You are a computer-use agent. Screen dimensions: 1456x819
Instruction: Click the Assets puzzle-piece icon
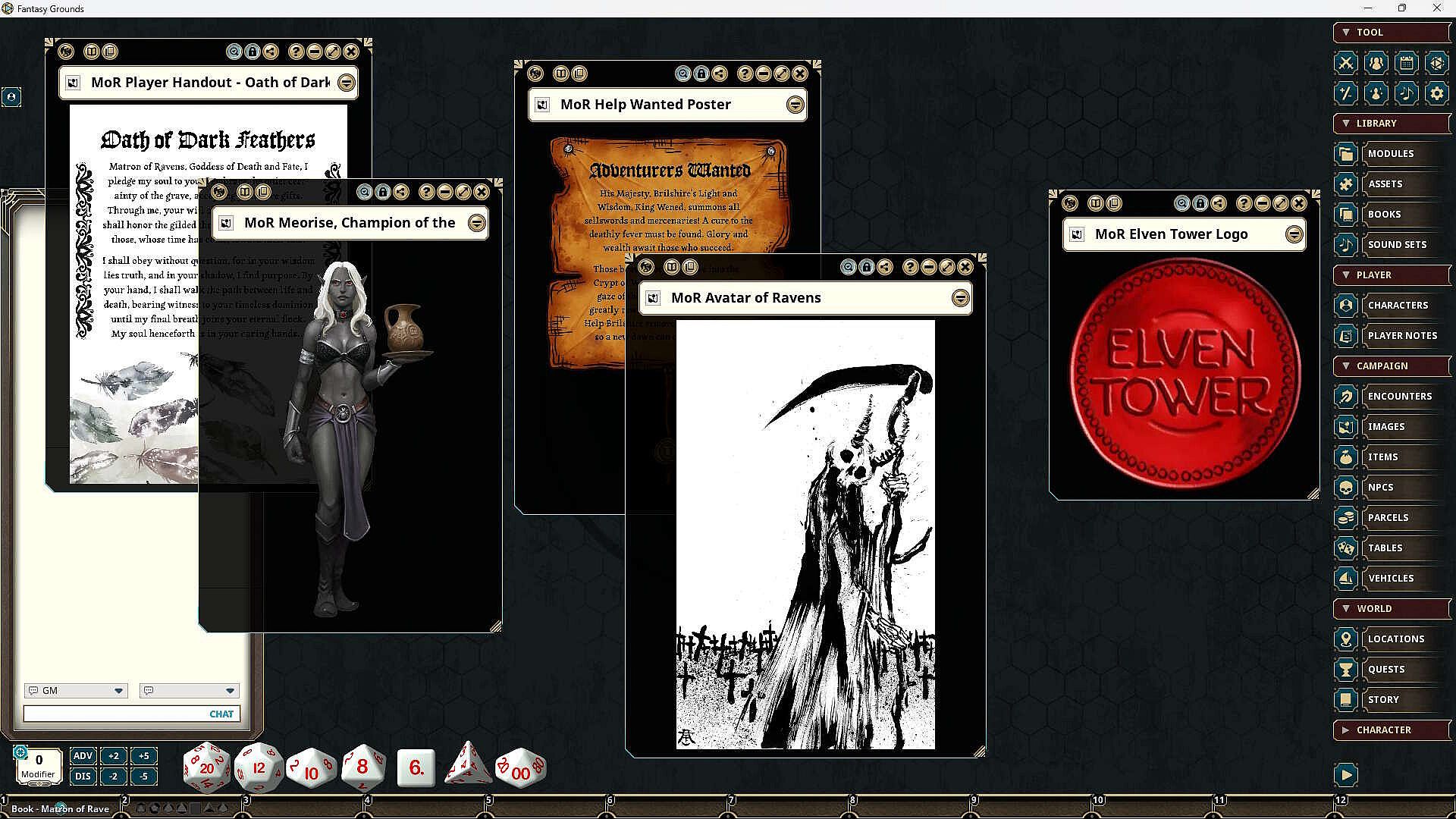(1346, 184)
